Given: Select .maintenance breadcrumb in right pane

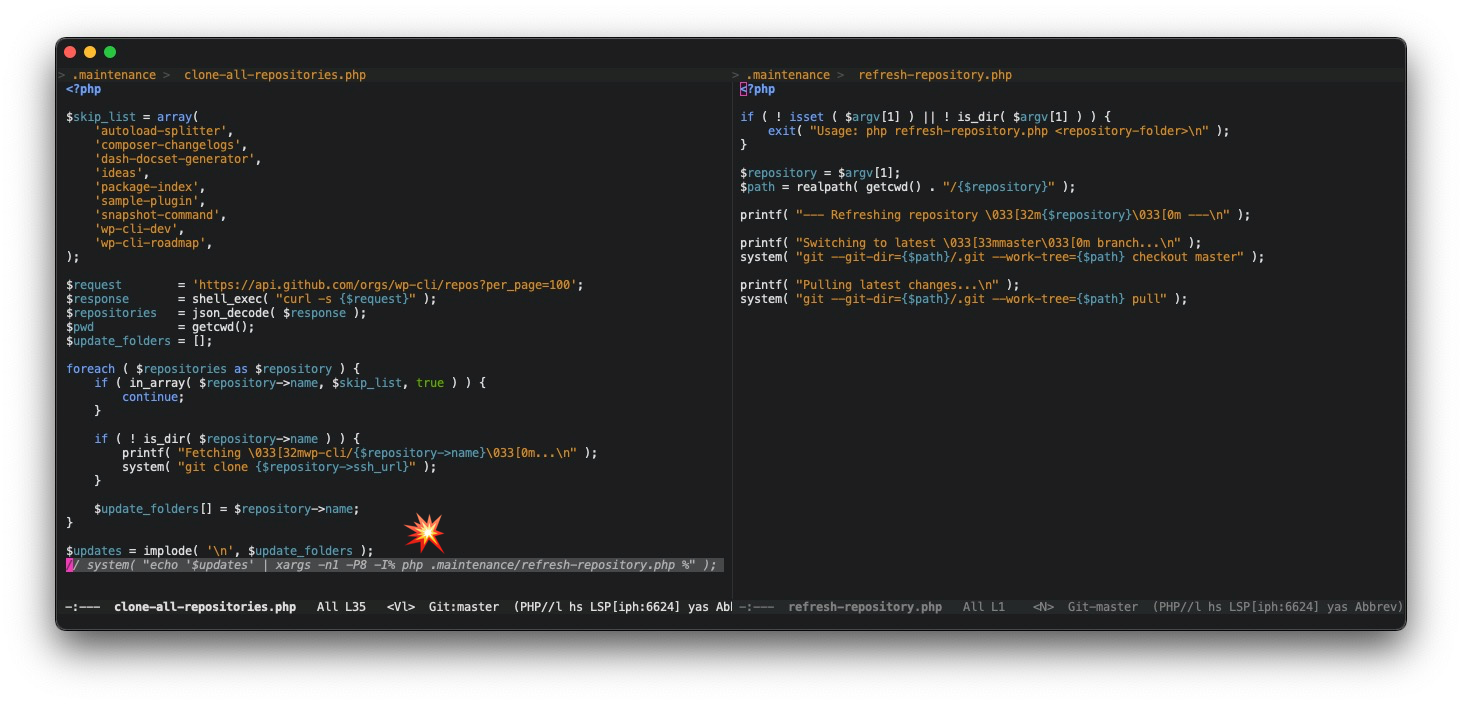Looking at the screenshot, I should pos(788,75).
